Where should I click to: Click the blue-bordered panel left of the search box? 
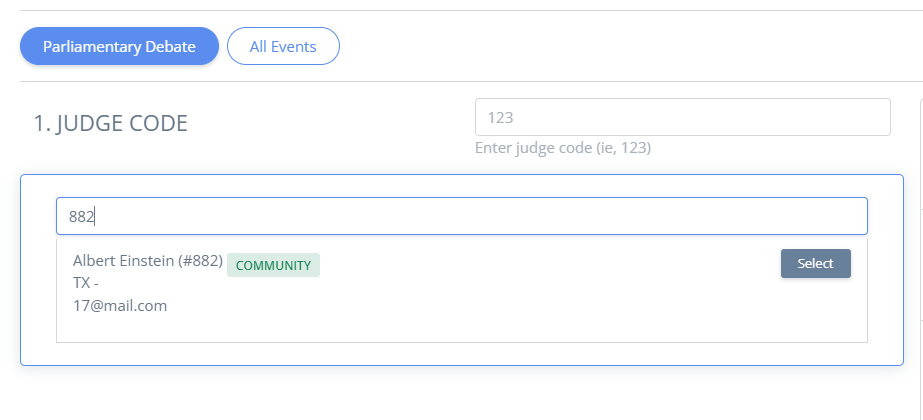[x=38, y=269]
